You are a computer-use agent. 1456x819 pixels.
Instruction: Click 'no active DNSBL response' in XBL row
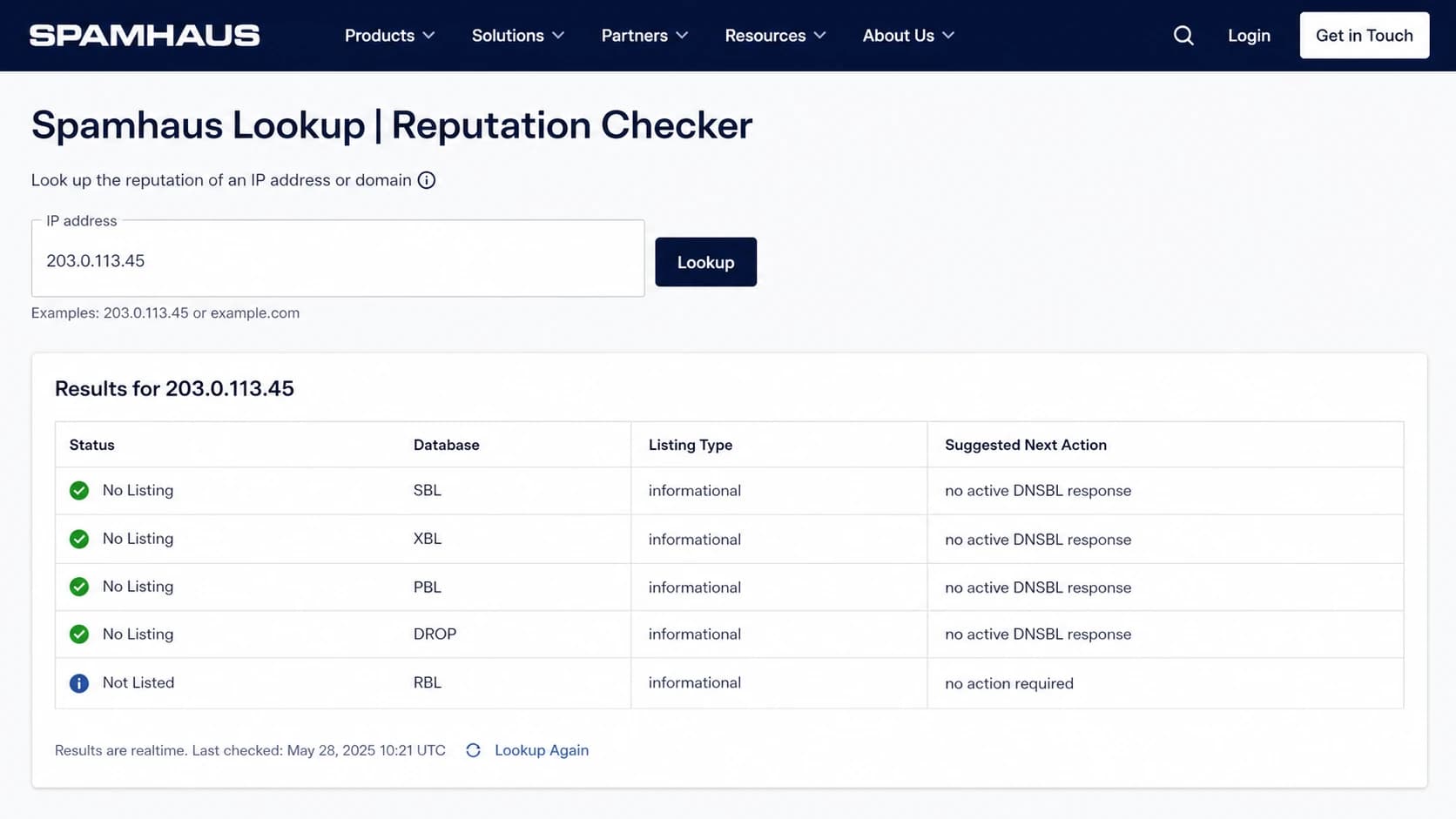pyautogui.click(x=1038, y=540)
